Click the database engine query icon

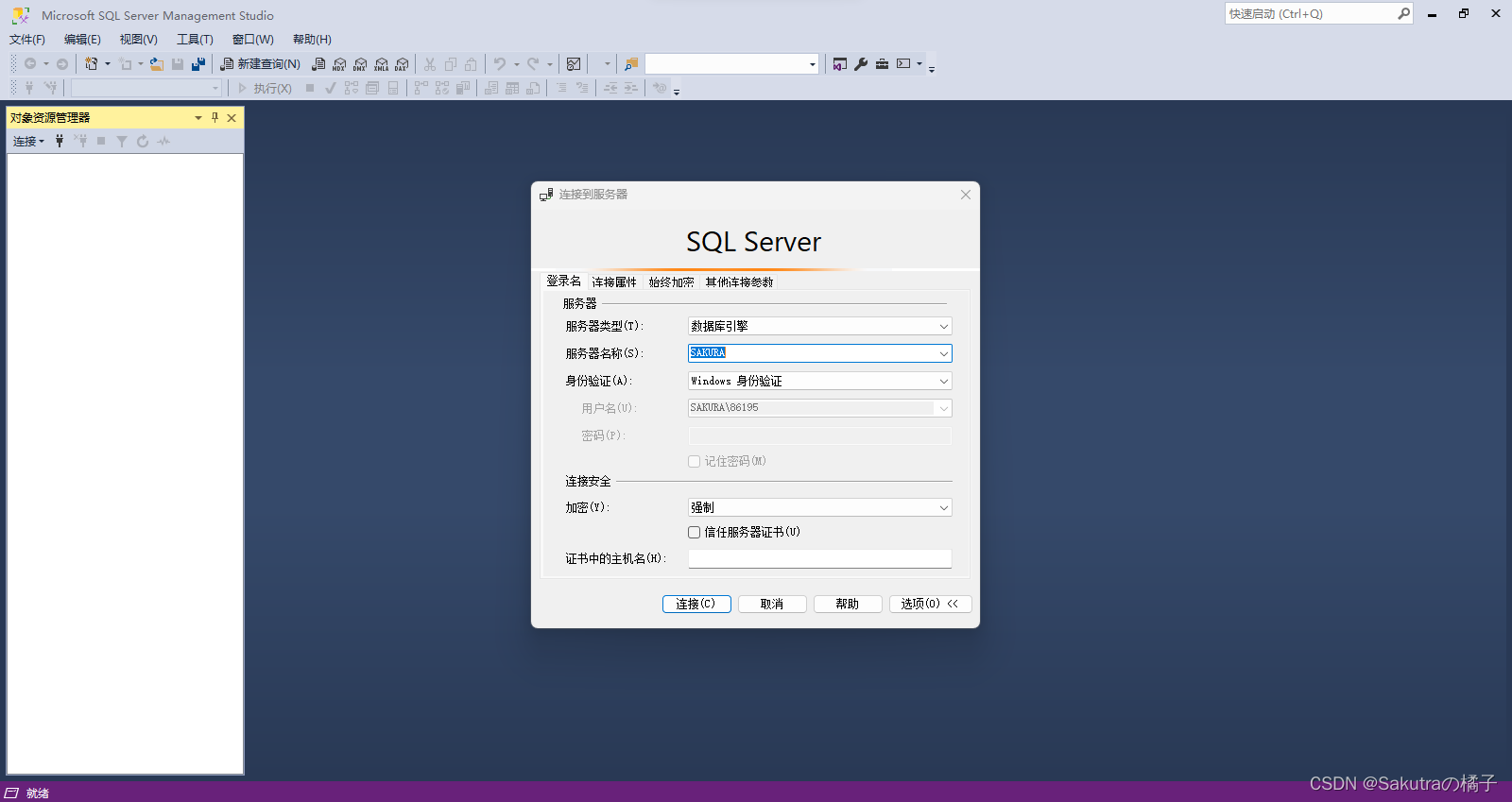(x=318, y=64)
